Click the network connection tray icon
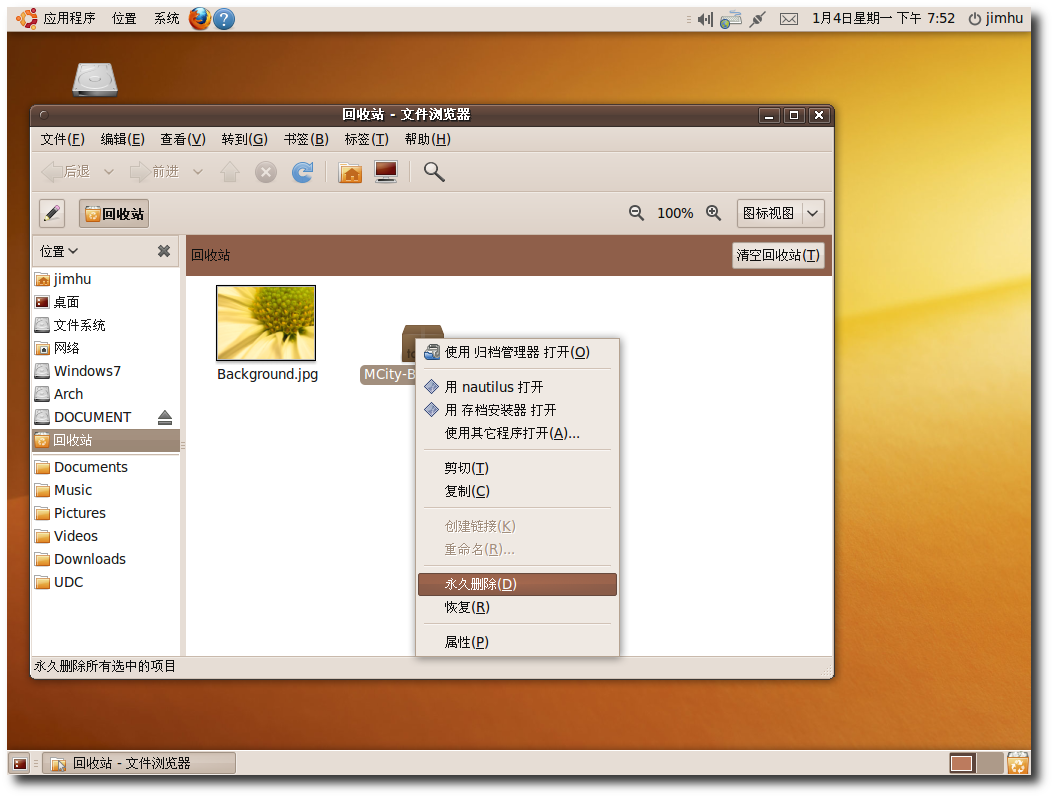 point(730,19)
